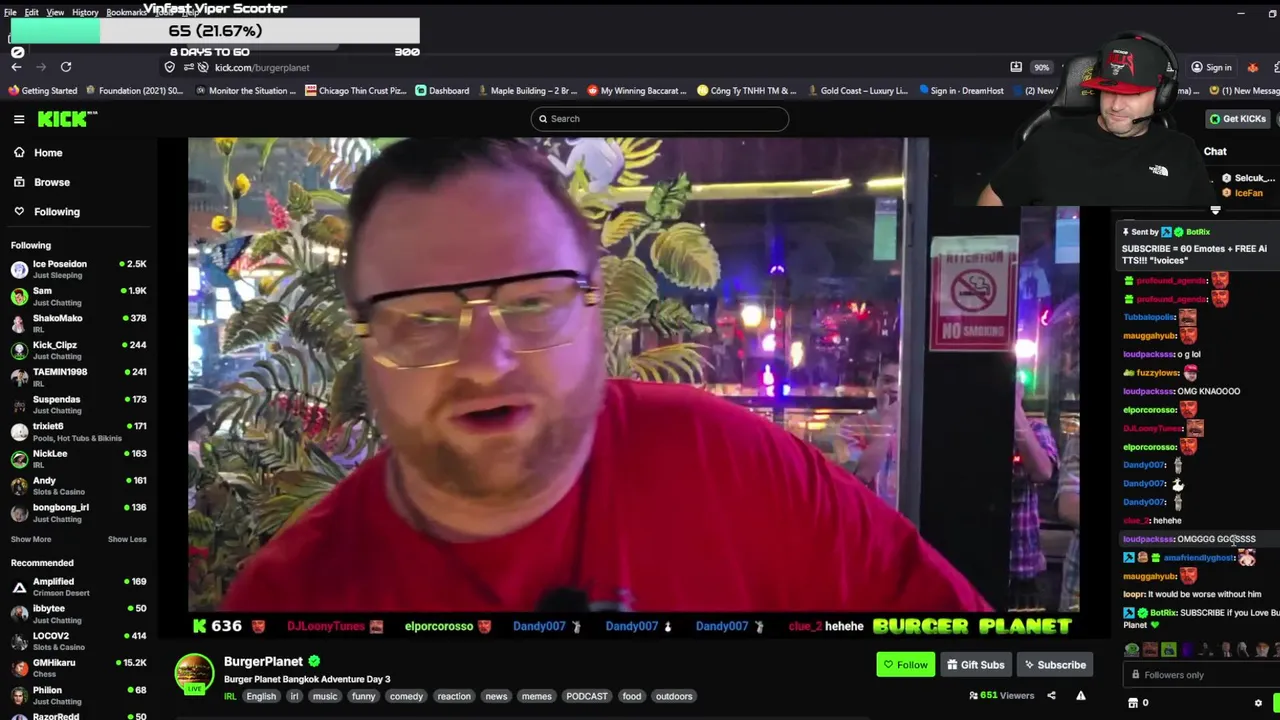
Task: Open the History menu
Action: click(x=85, y=12)
